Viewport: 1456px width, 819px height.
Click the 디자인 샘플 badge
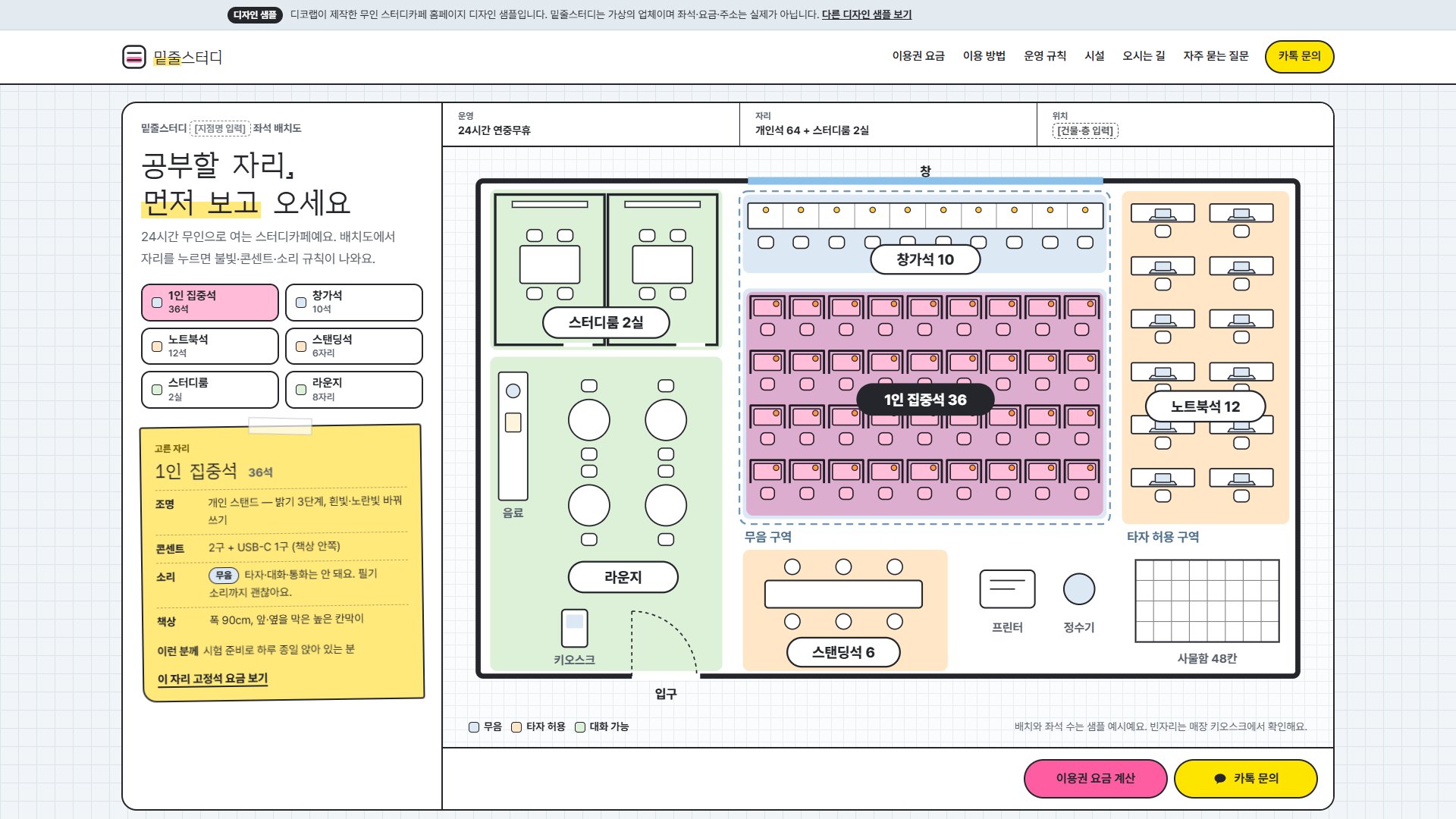click(x=255, y=14)
